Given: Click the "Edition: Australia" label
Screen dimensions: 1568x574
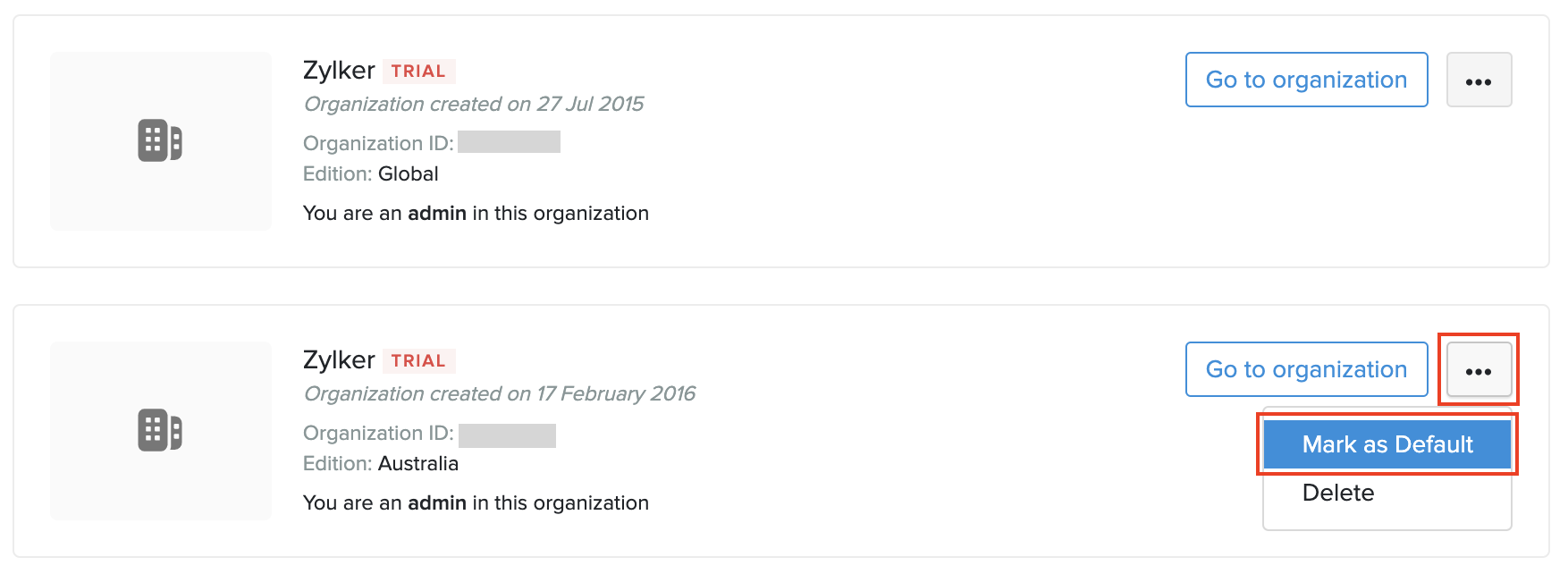Looking at the screenshot, I should point(381,464).
